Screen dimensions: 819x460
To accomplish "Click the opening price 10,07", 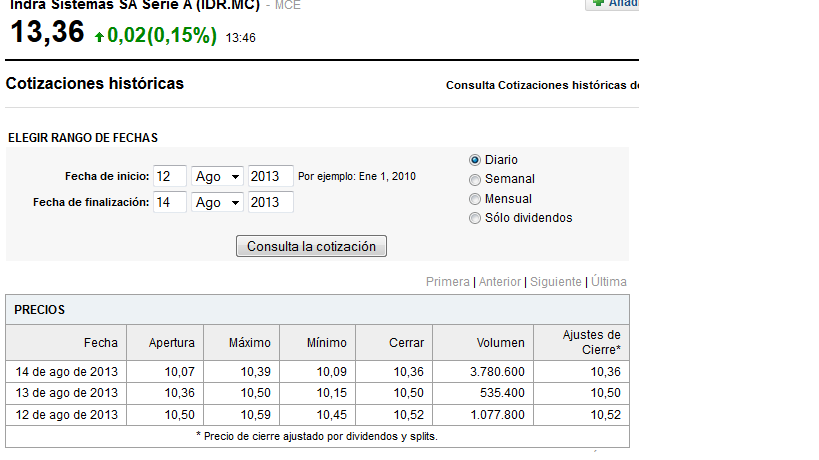I will tap(179, 372).
